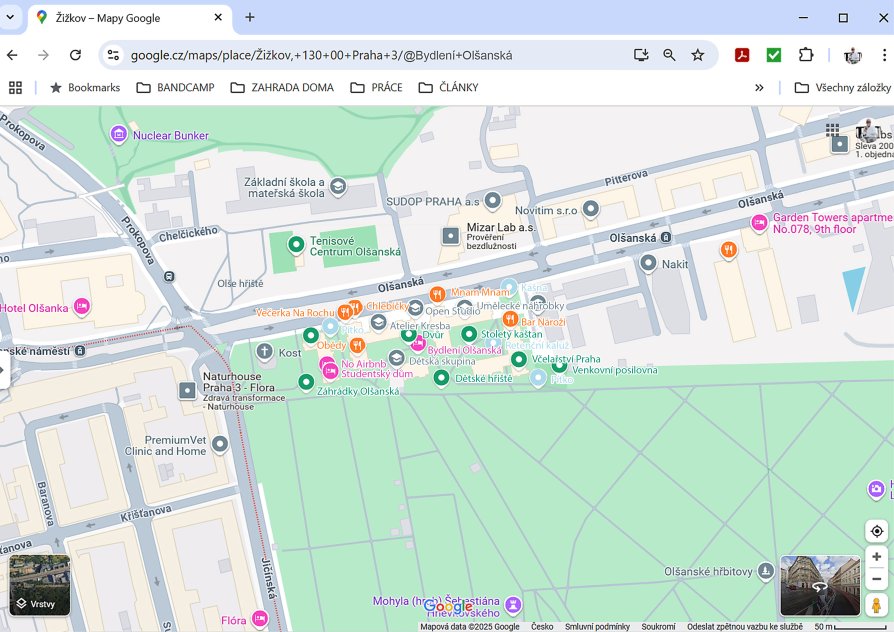Expand the collapsed Maps side panel
This screenshot has width=894, height=632.
pyautogui.click(x=4, y=370)
